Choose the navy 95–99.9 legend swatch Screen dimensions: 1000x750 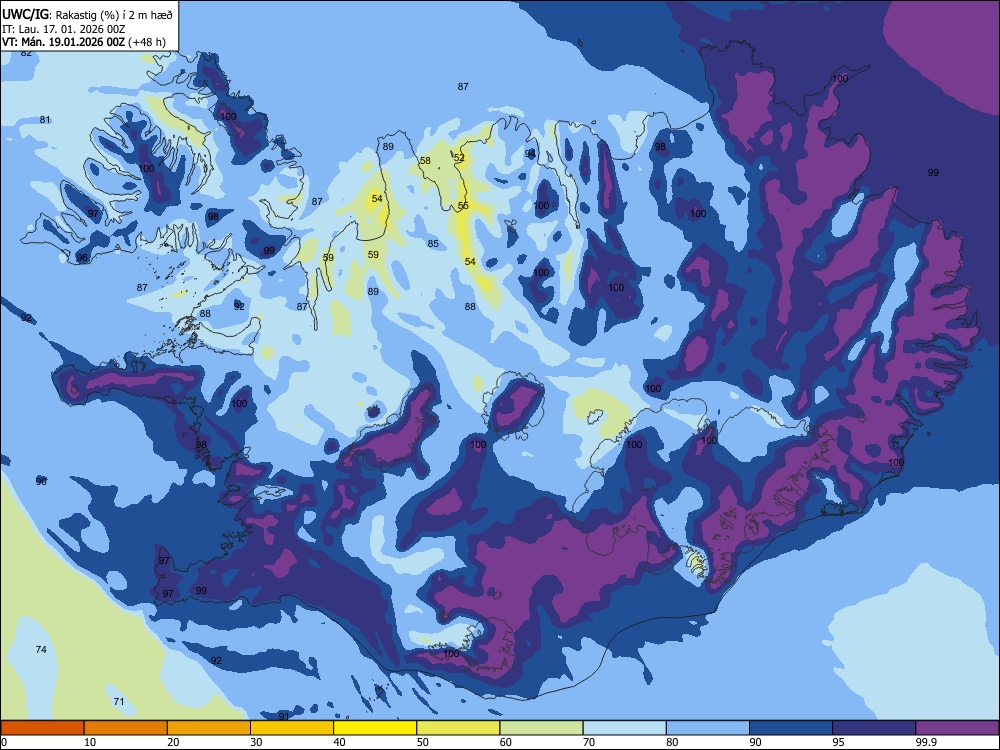pos(874,728)
